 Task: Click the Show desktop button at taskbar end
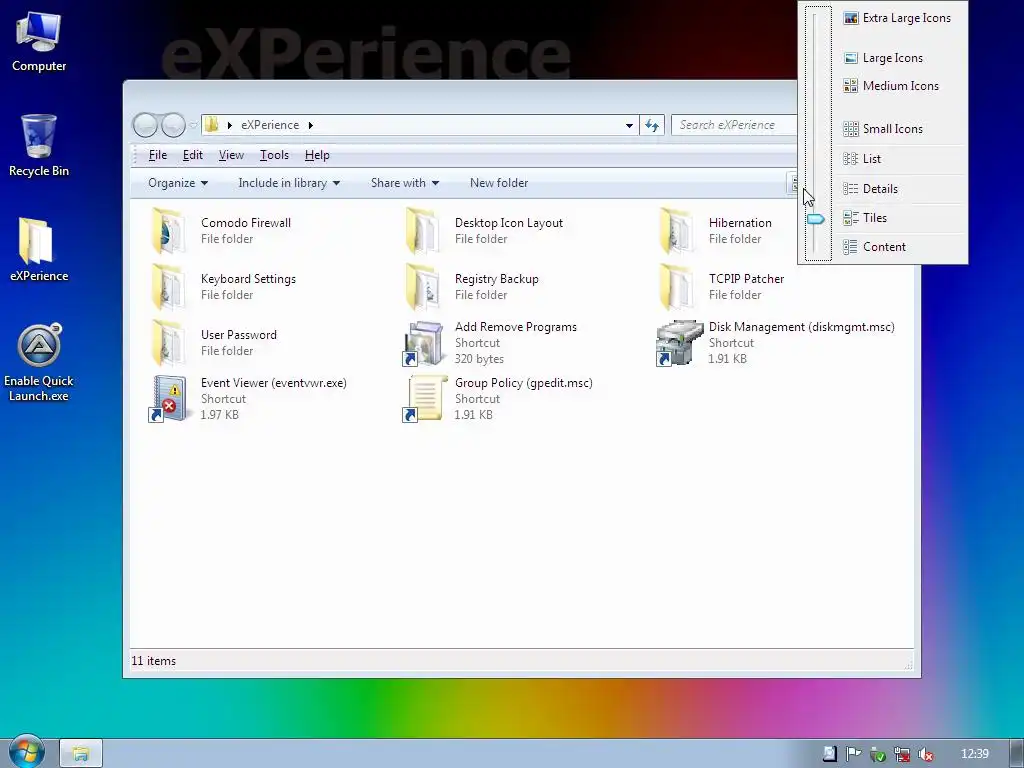coord(1017,754)
